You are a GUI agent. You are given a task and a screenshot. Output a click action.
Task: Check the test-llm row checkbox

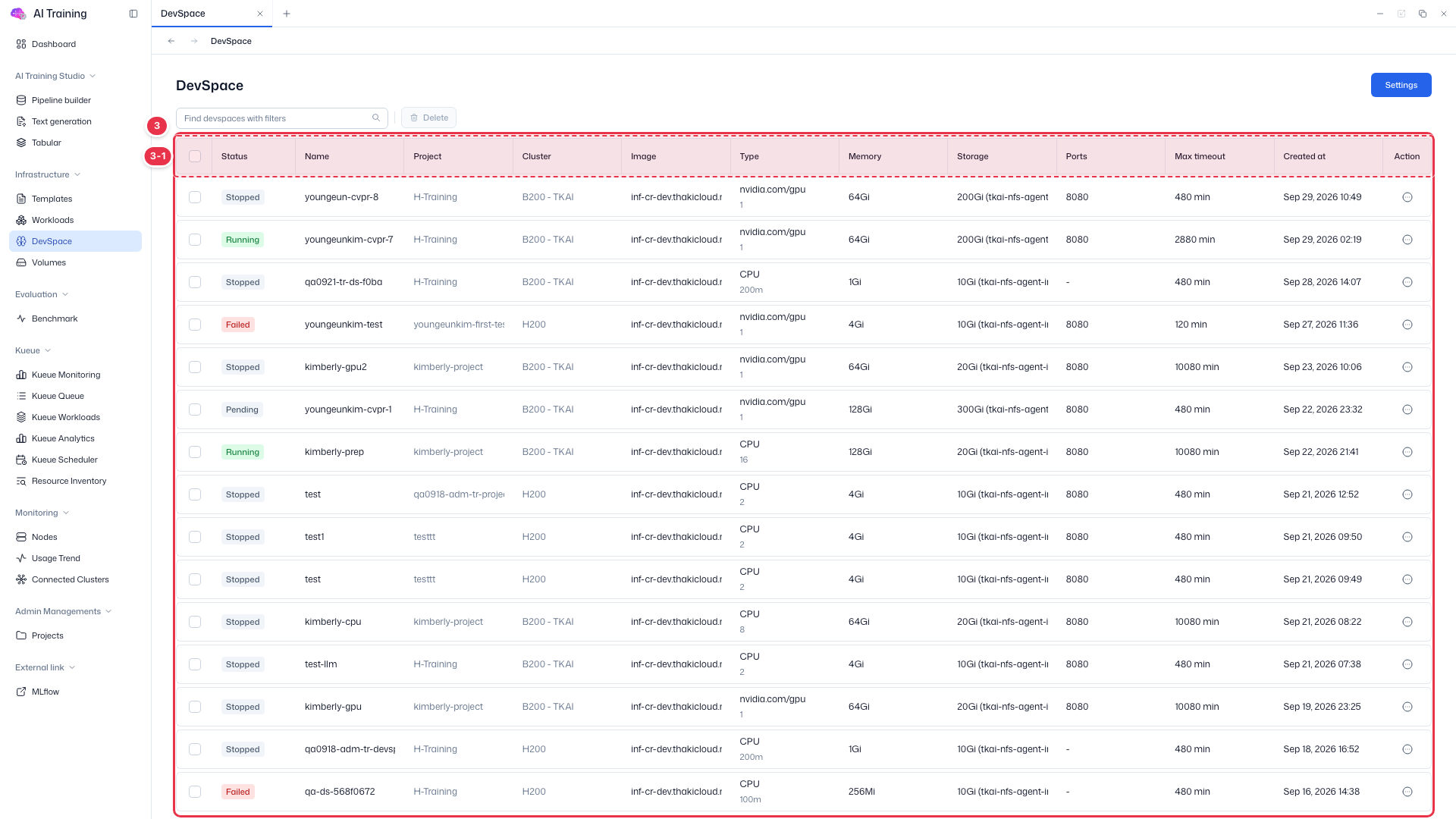pos(195,664)
